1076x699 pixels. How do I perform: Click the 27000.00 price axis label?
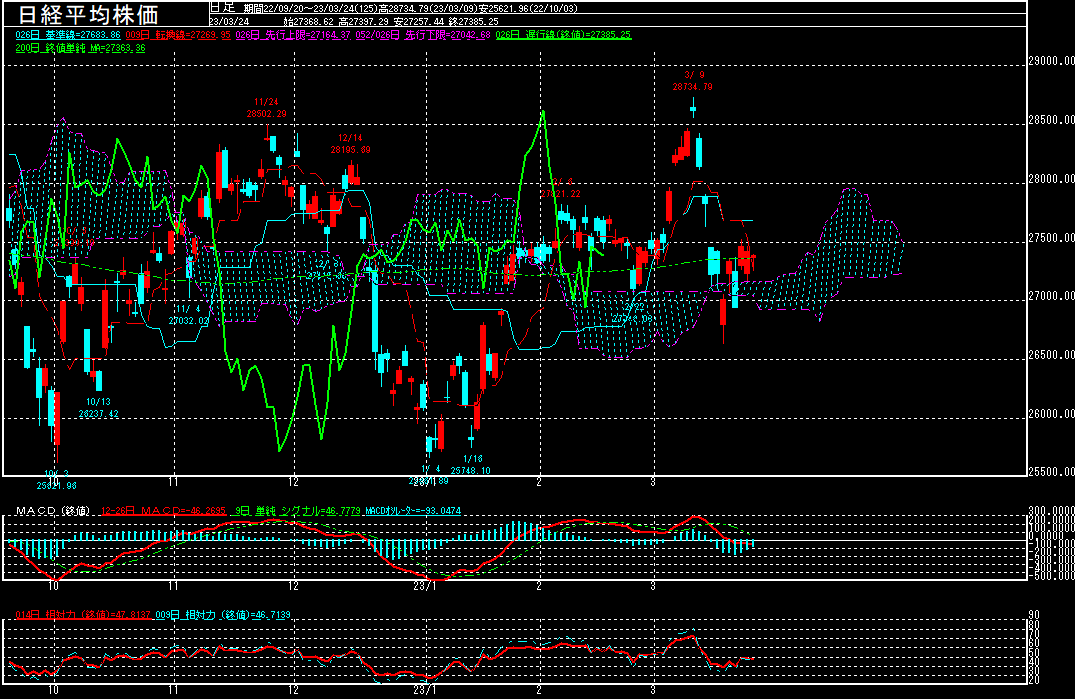1051,296
